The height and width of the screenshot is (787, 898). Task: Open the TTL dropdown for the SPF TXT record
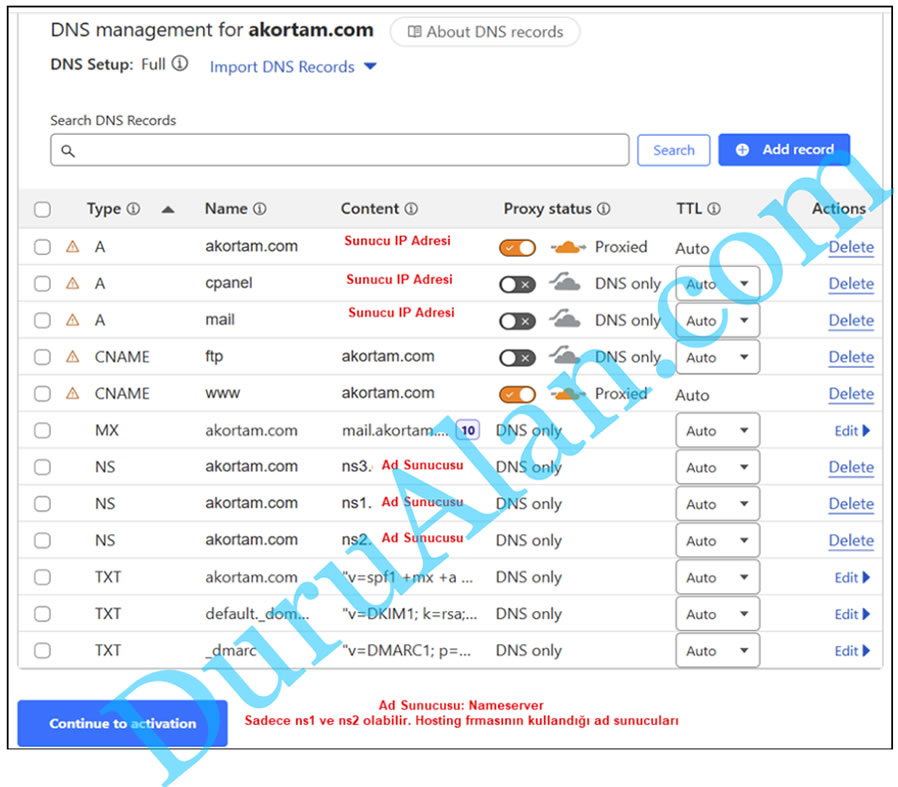point(718,577)
